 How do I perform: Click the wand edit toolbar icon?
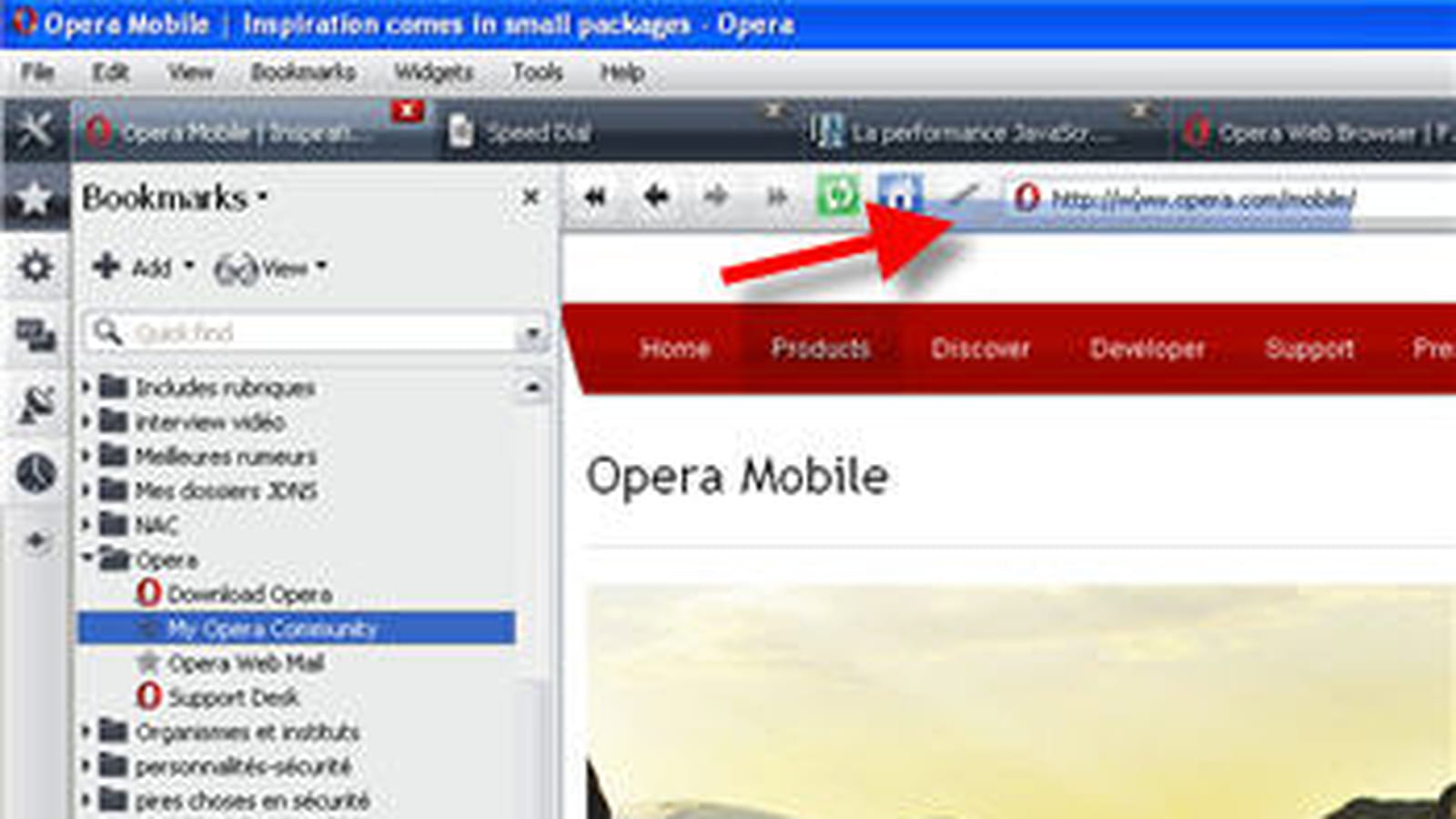(961, 194)
